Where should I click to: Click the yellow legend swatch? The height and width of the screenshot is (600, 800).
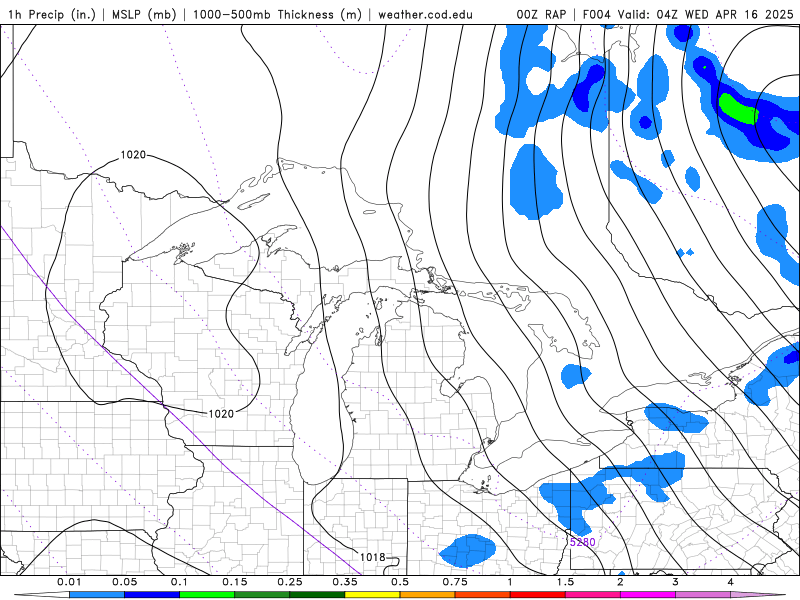(x=372, y=595)
